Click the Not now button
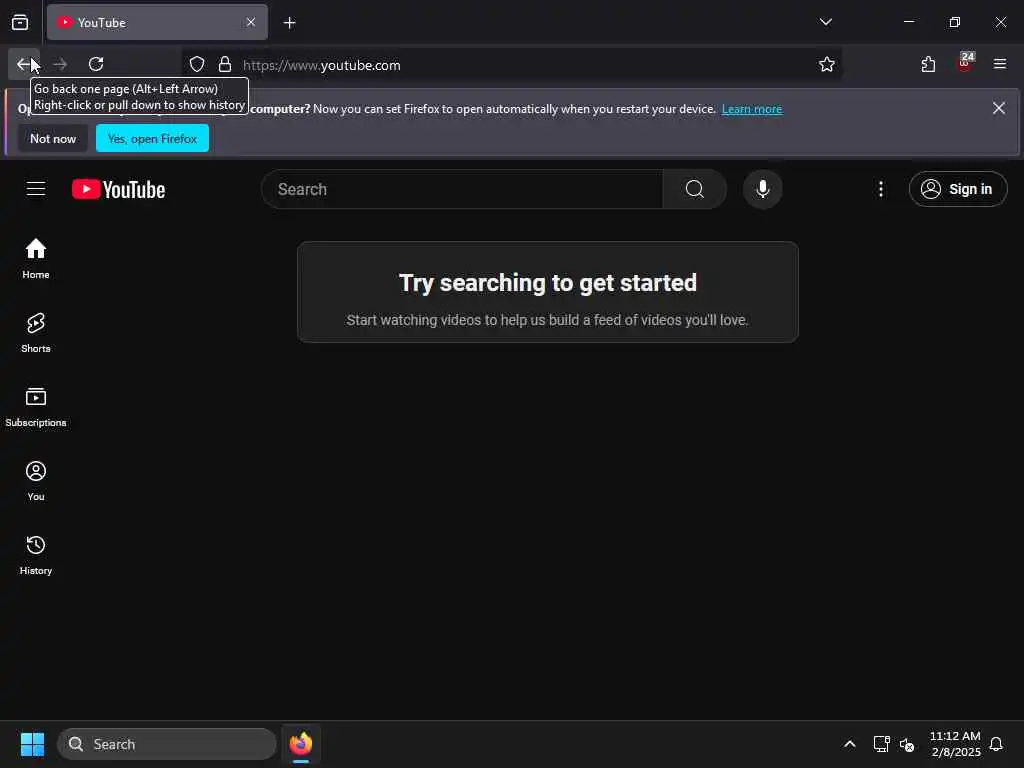The image size is (1024, 768). click(x=53, y=138)
